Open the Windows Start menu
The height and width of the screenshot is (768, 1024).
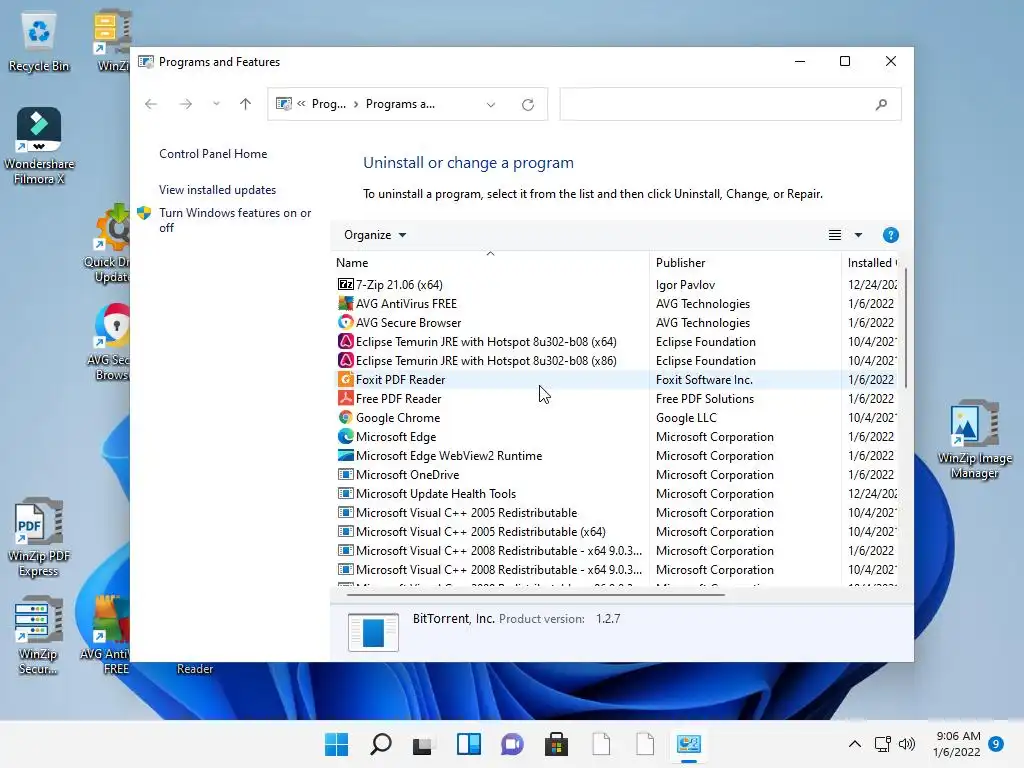point(337,744)
